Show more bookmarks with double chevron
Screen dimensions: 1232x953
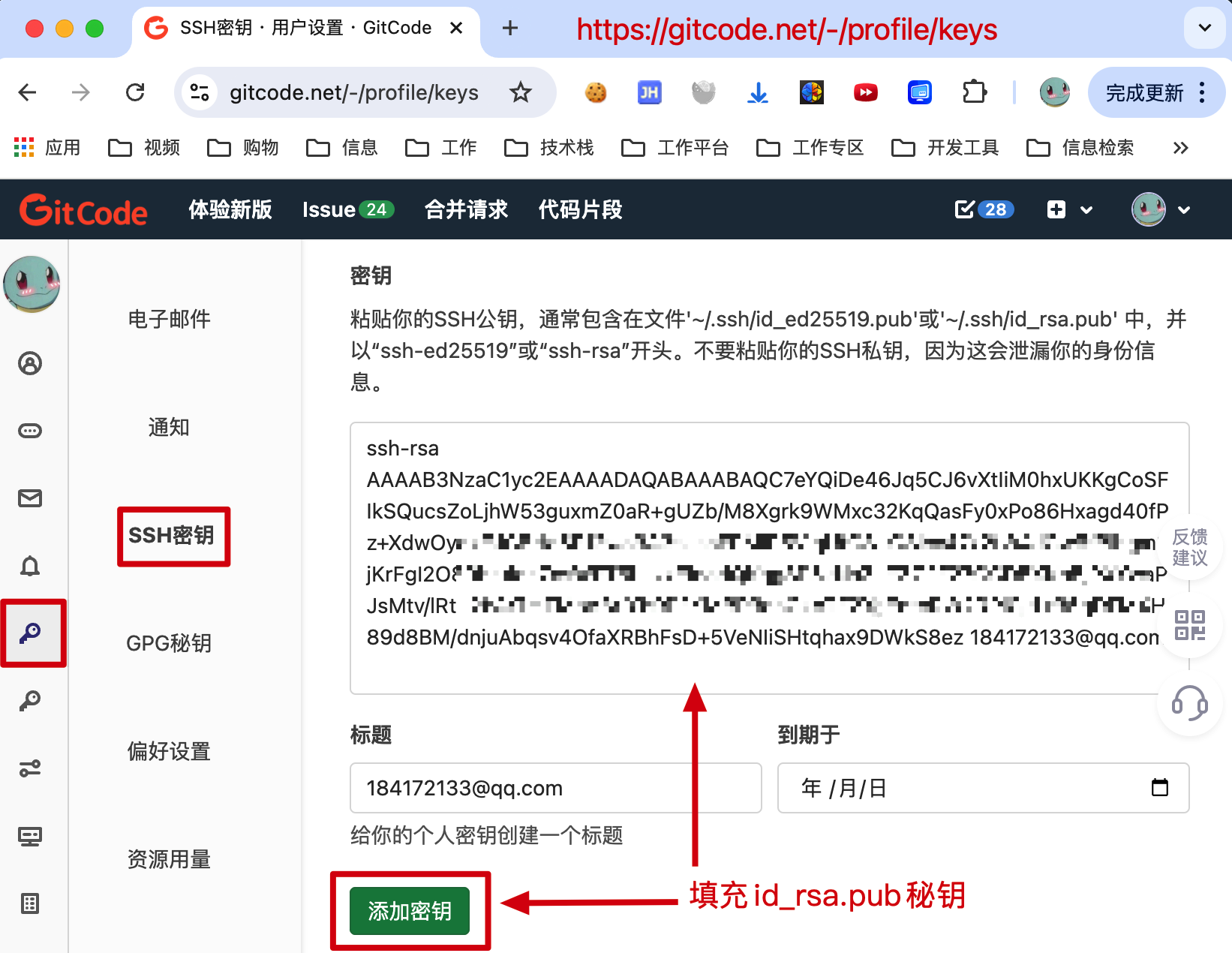(x=1180, y=148)
